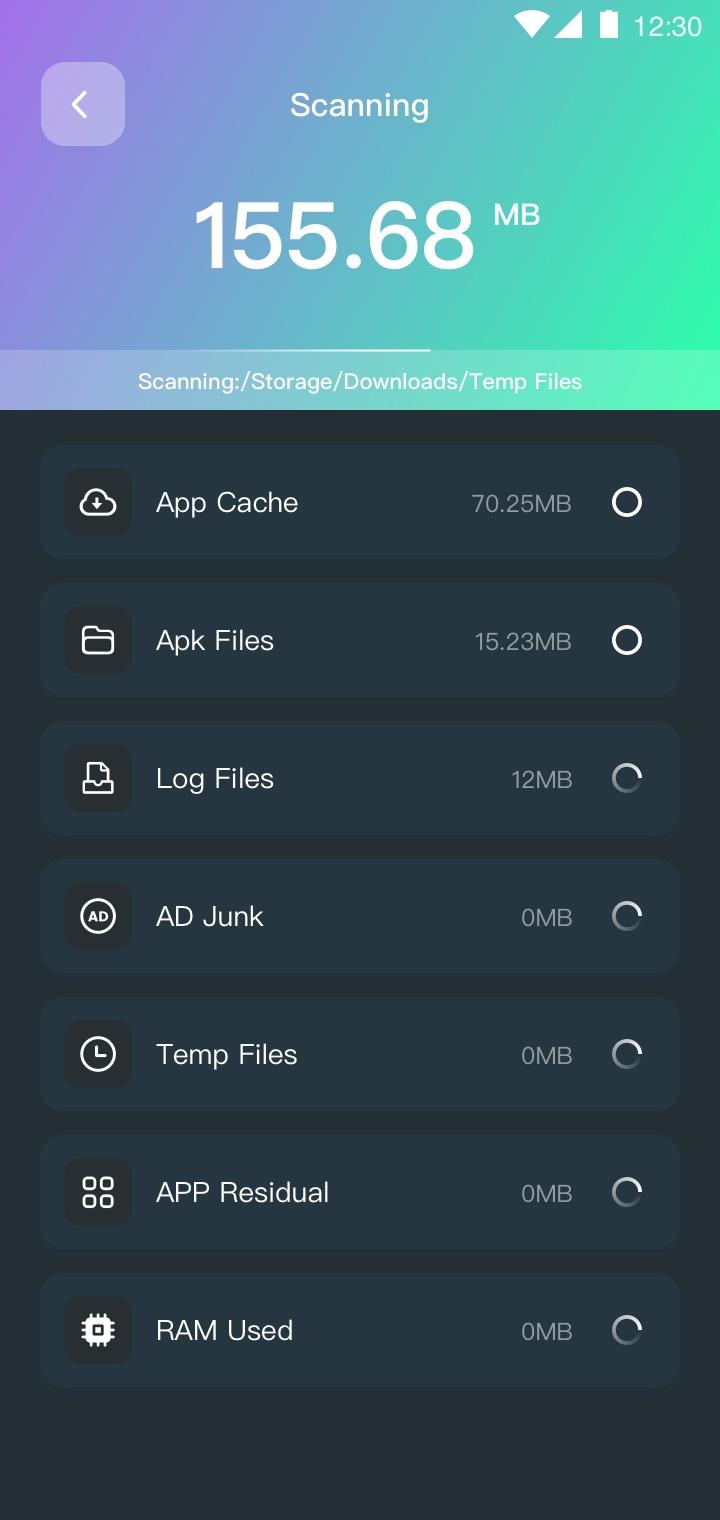
Task: Select the Apk Files radio circle
Action: (627, 640)
